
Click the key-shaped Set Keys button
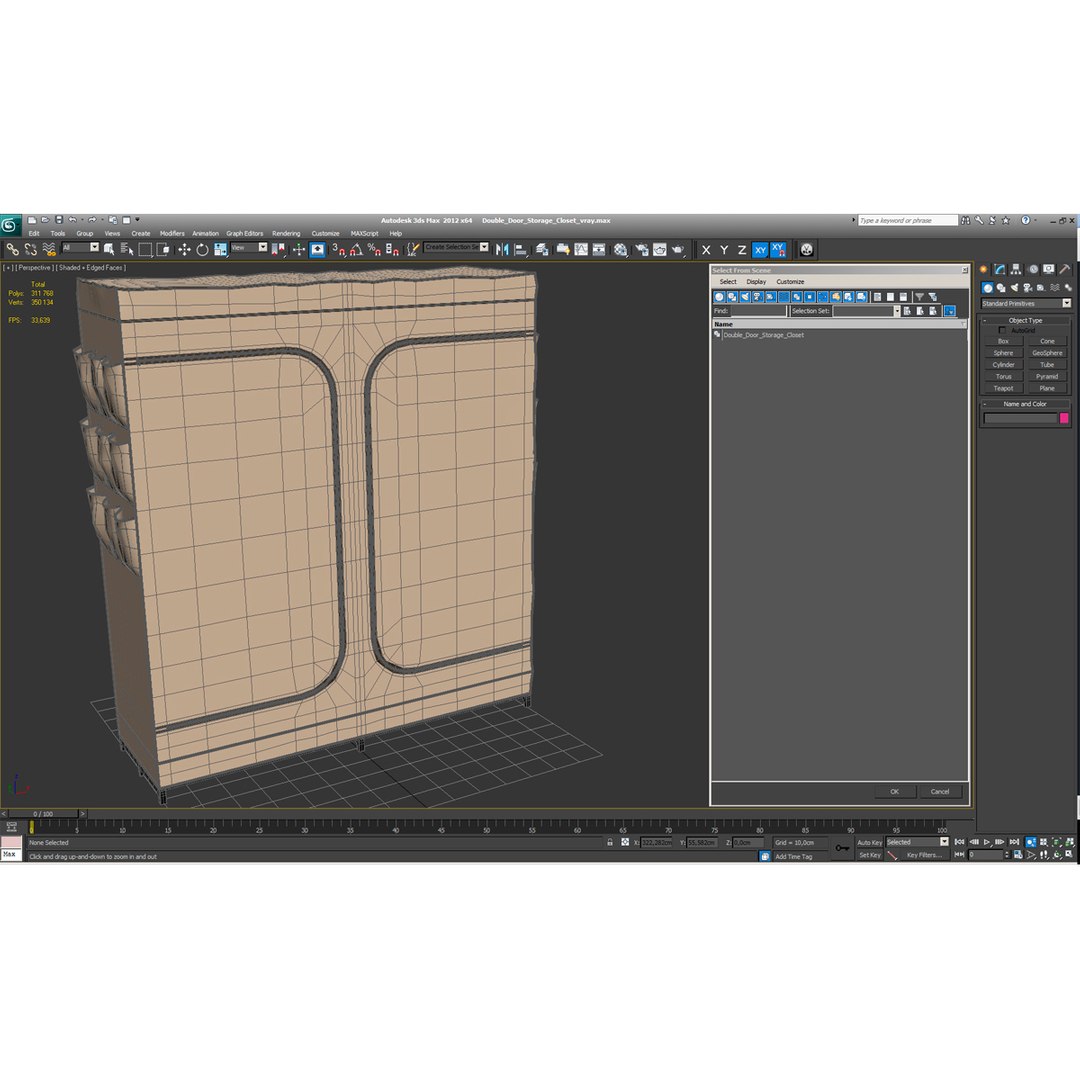tap(842, 848)
